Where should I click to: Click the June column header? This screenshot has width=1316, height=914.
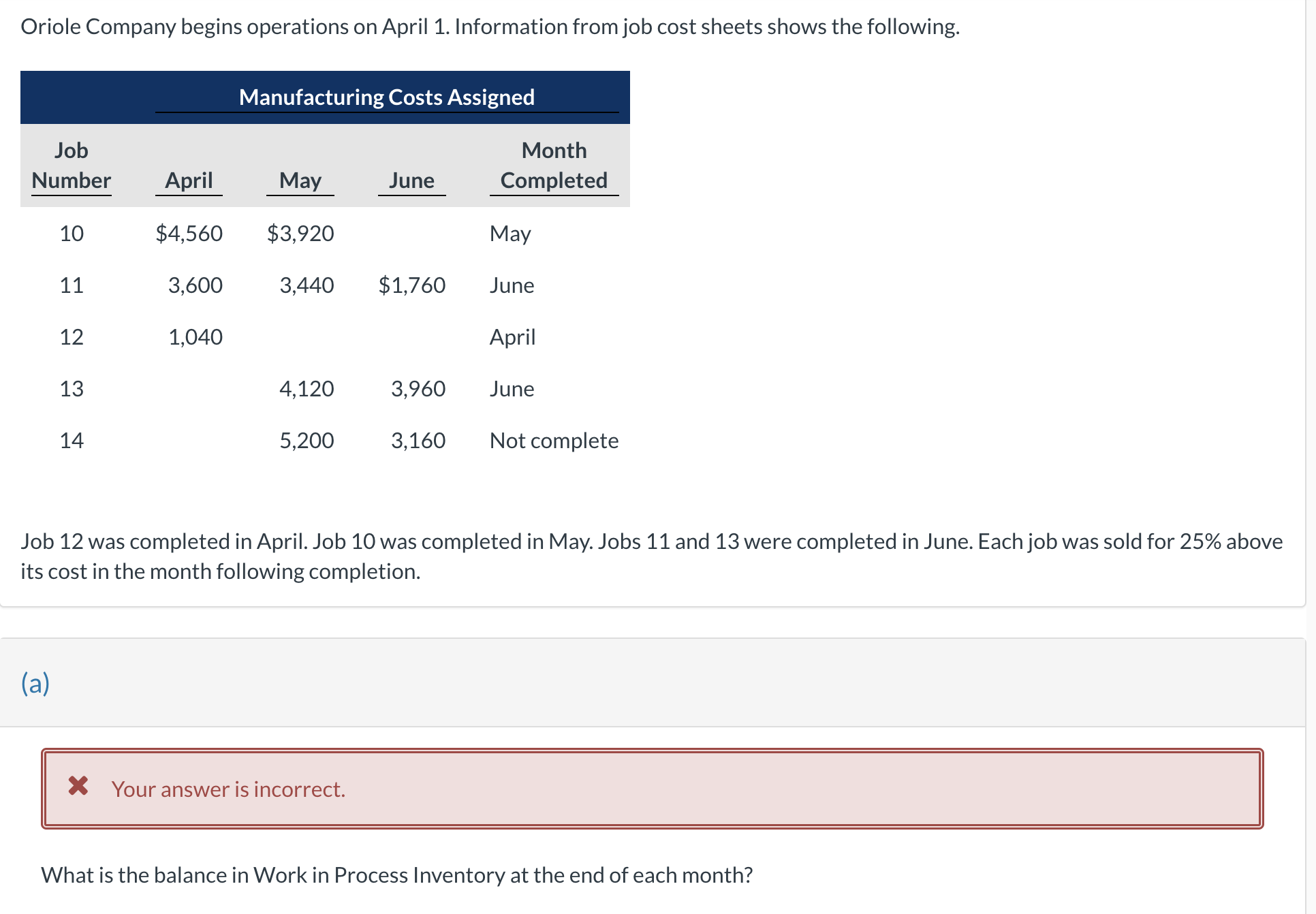[411, 180]
